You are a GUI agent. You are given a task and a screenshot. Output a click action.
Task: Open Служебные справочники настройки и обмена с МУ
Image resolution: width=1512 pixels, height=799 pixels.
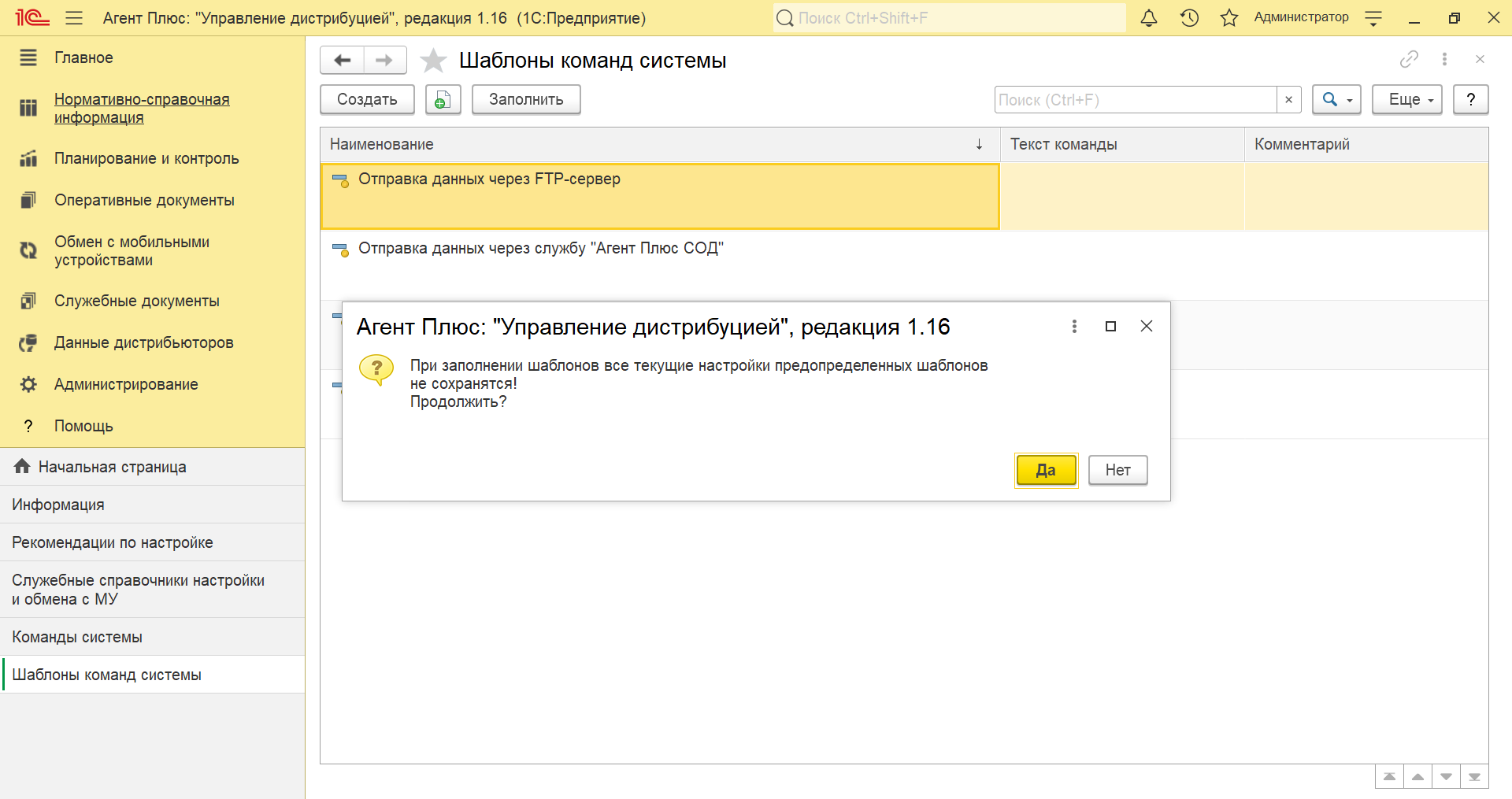pyautogui.click(x=153, y=590)
